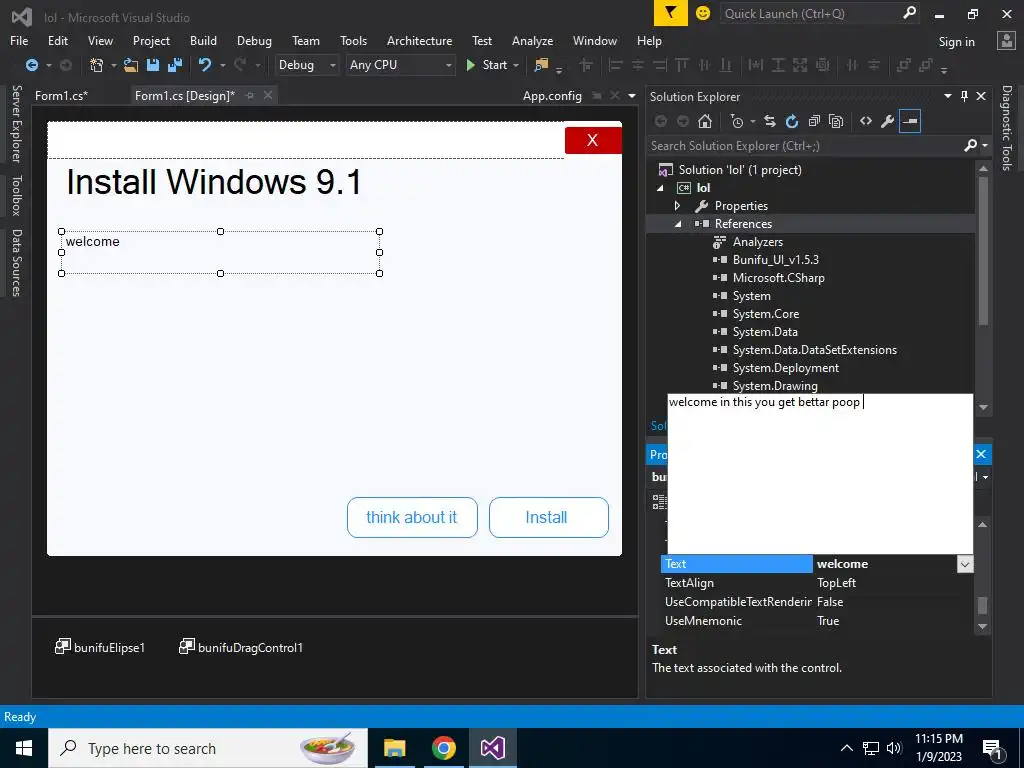Screen dimensions: 1024x768
Task: Click the account avatar icon near Sign in
Action: click(x=1006, y=40)
